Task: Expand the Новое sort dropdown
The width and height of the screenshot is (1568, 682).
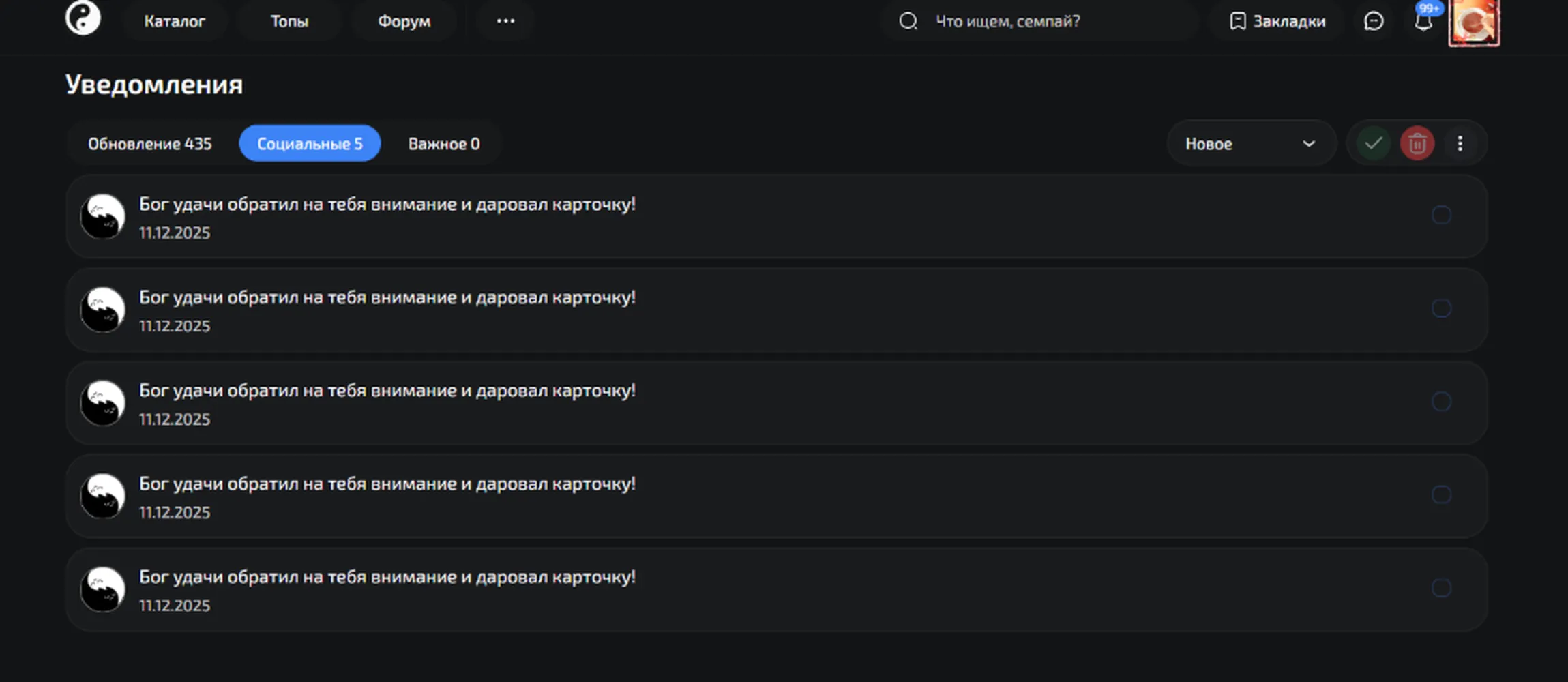Action: [x=1251, y=143]
